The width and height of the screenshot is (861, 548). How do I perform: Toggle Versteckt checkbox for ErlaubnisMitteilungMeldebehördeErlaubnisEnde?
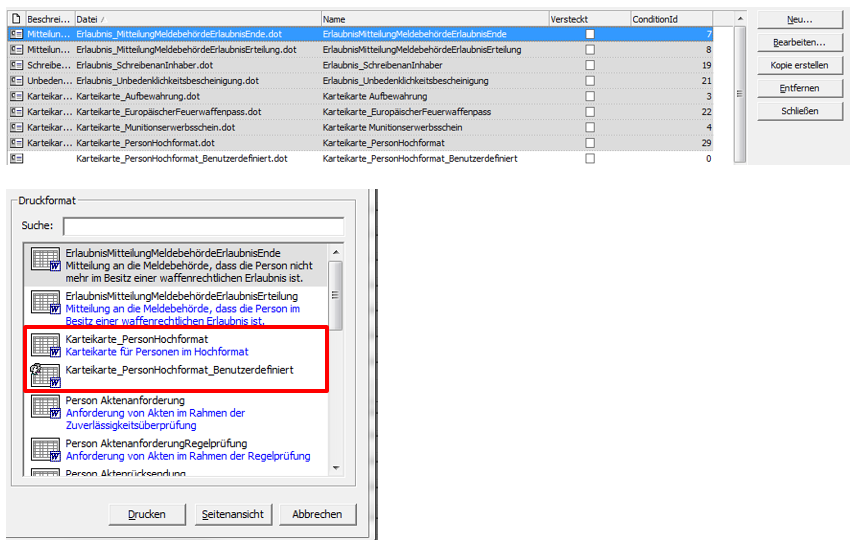tap(590, 34)
